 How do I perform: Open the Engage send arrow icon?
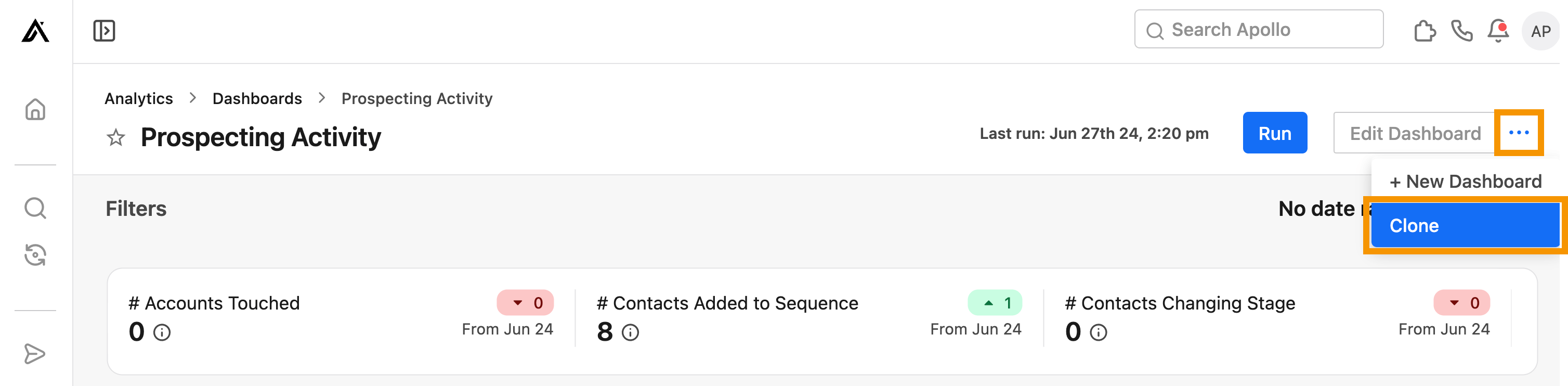pos(35,354)
